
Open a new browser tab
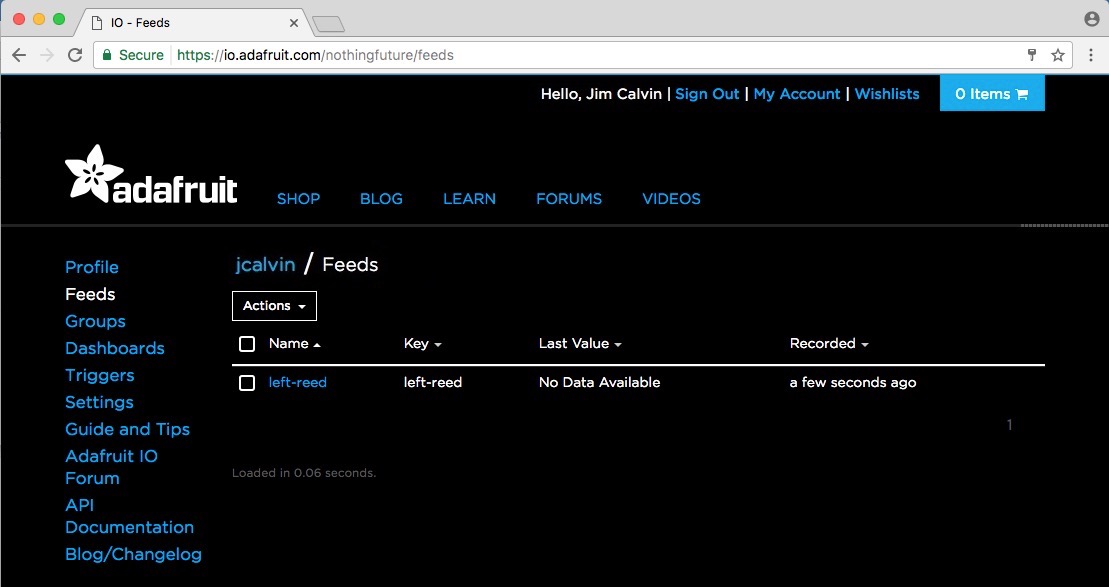click(328, 25)
